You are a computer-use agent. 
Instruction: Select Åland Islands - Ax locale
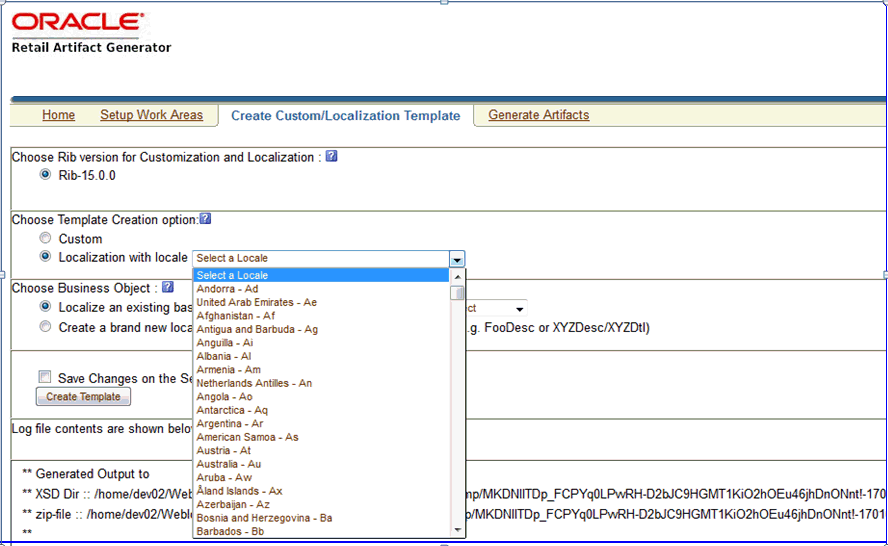click(321, 491)
